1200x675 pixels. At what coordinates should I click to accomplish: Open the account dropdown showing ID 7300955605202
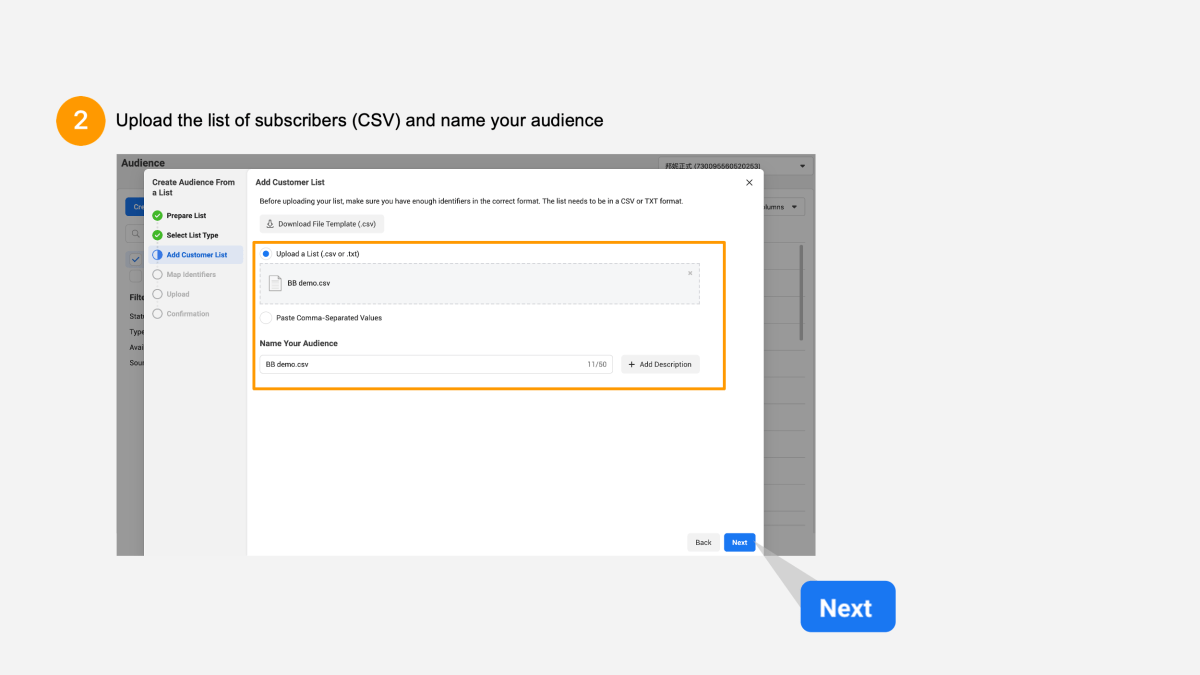pos(735,166)
